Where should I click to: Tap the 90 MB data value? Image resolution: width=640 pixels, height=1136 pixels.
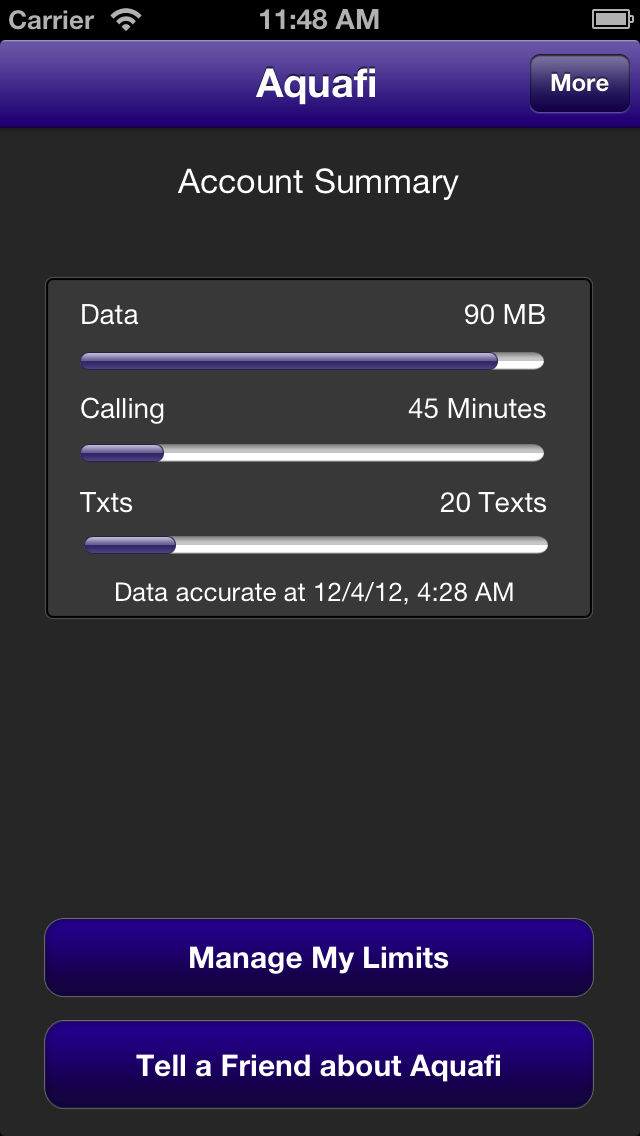coord(505,315)
